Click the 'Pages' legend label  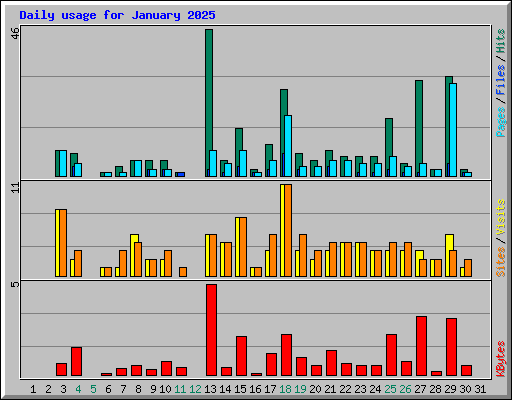[500, 122]
